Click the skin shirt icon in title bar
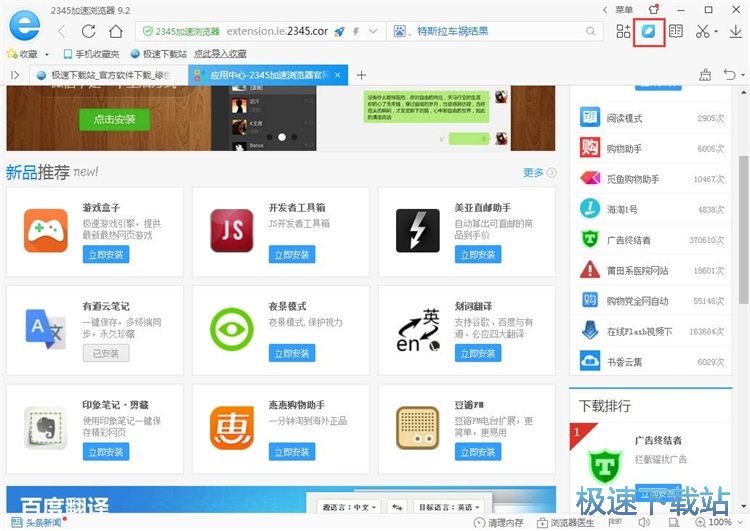 653,9
